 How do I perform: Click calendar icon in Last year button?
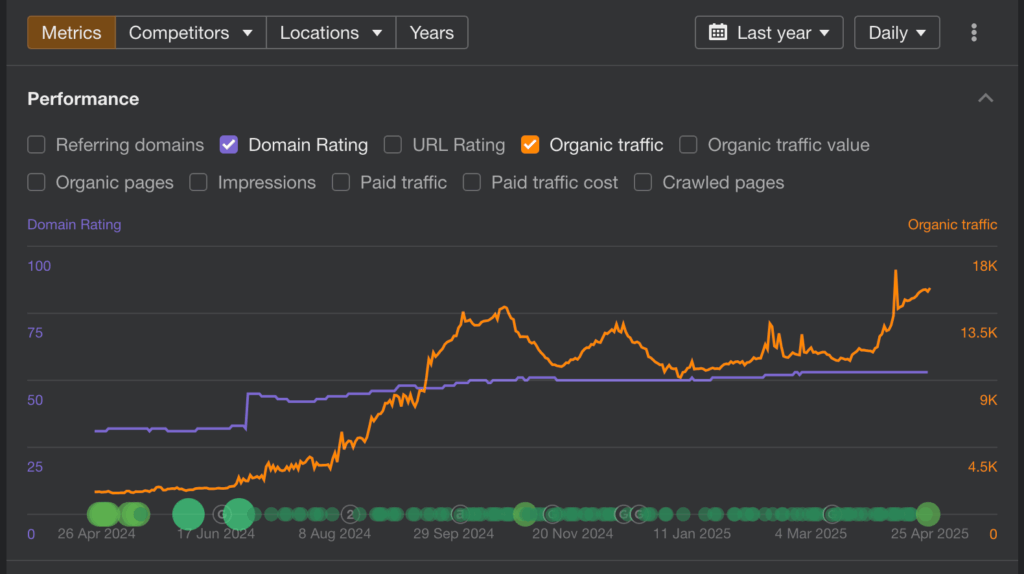pyautogui.click(x=717, y=32)
